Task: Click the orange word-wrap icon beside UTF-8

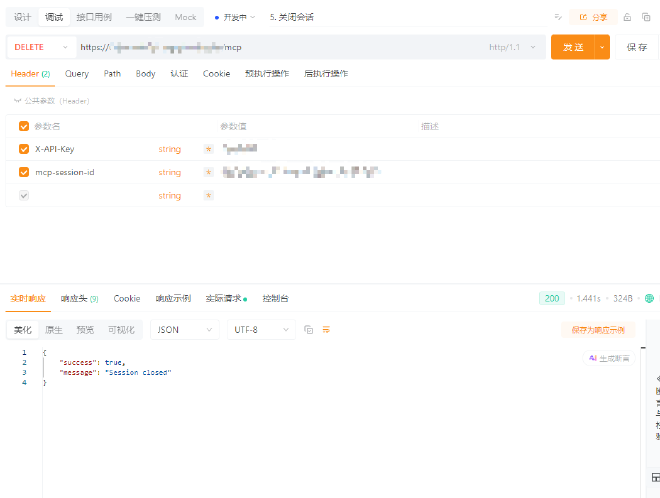Action: (326, 329)
